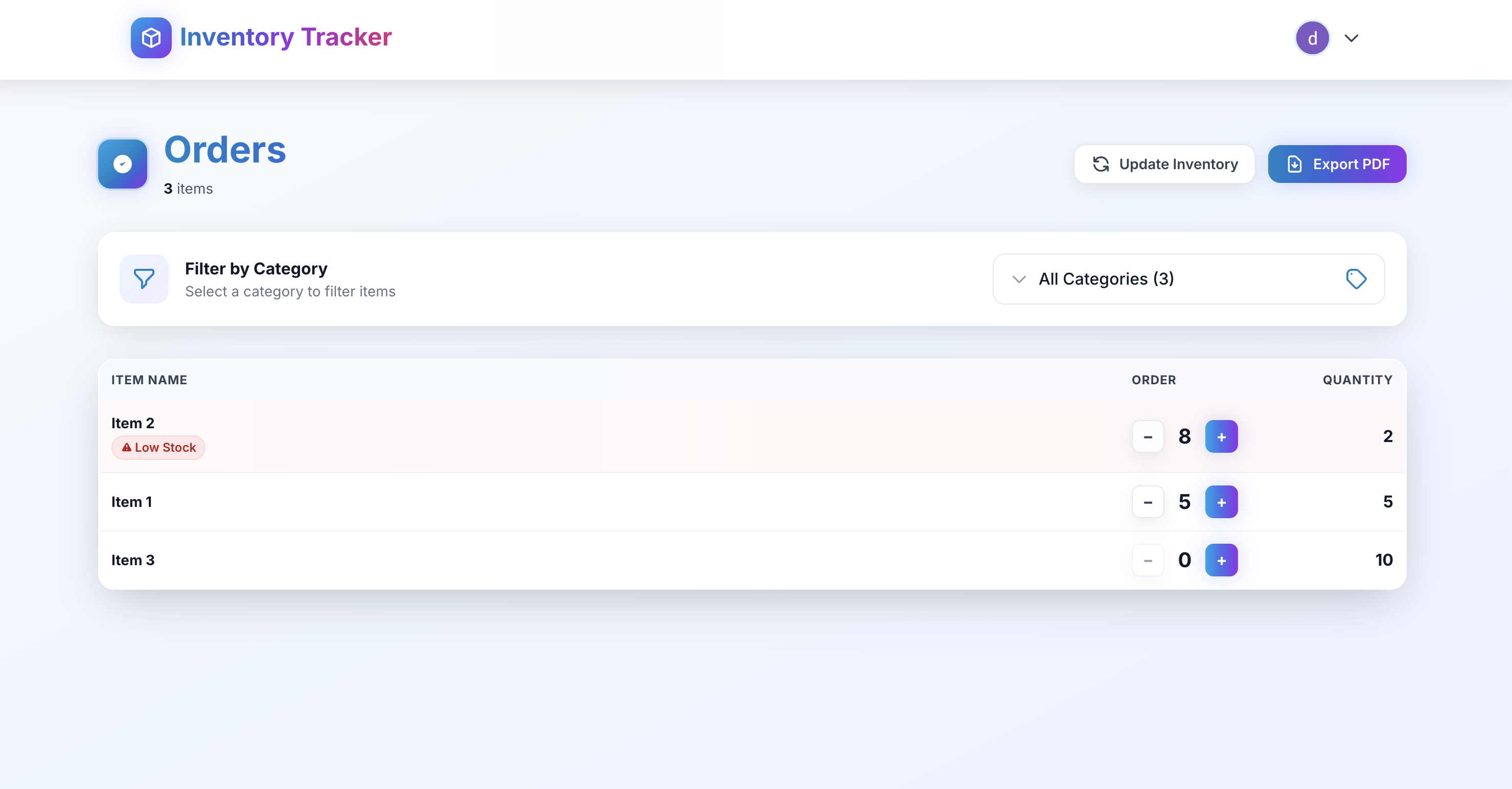The width and height of the screenshot is (1512, 789).
Task: Click the Low Stock warning badge
Action: click(x=158, y=448)
